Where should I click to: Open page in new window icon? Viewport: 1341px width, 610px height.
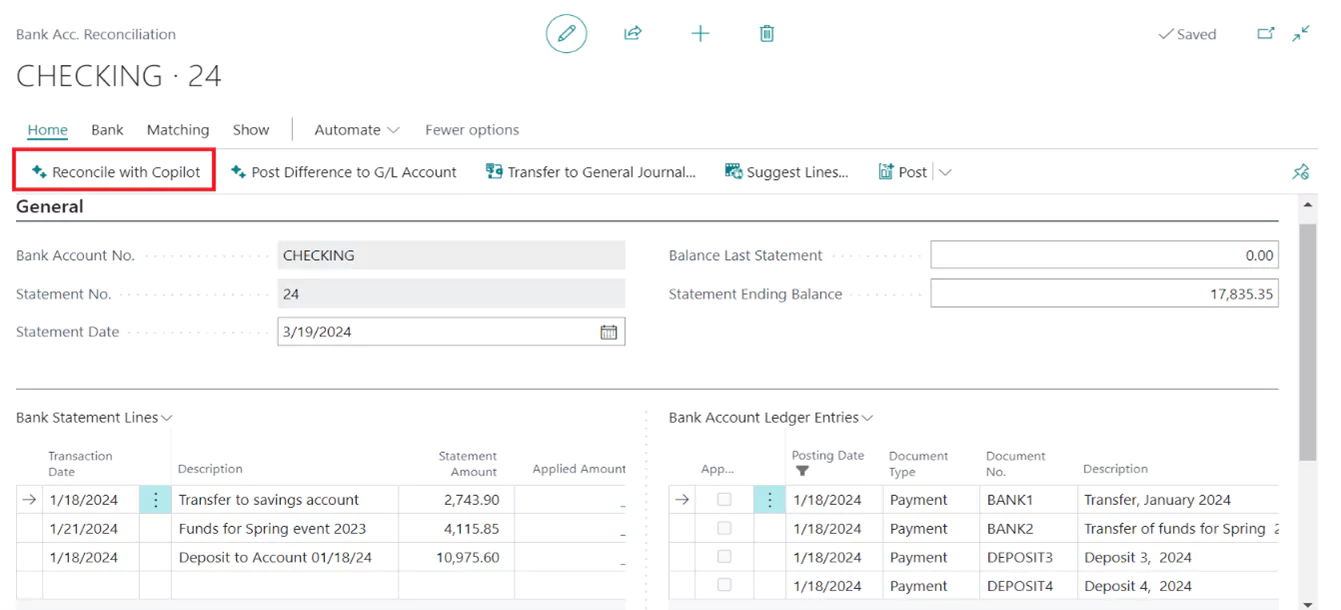(x=1266, y=34)
